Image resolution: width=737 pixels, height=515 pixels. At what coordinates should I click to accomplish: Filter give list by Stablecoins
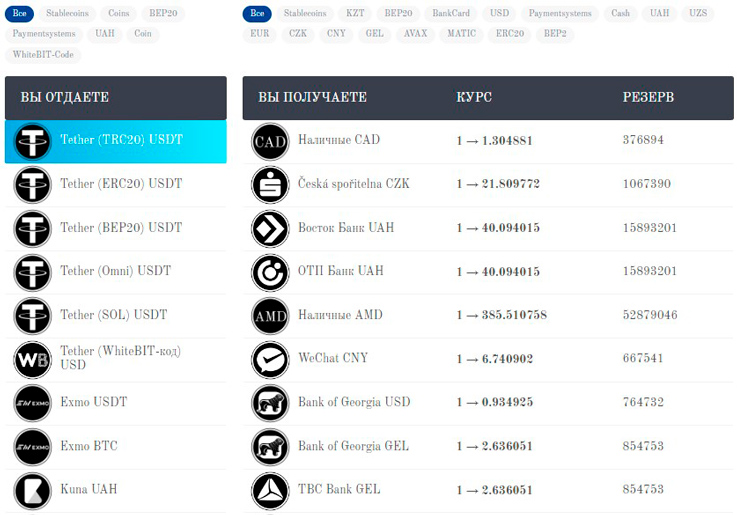(x=67, y=13)
